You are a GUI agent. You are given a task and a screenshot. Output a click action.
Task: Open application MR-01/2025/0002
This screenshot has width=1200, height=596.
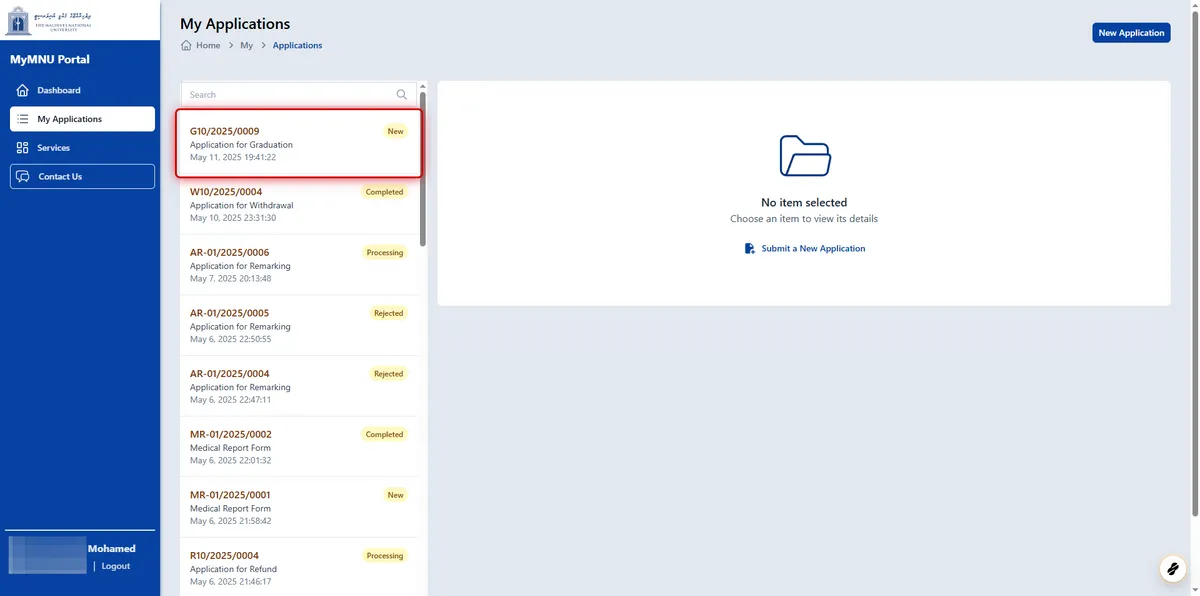click(x=299, y=447)
